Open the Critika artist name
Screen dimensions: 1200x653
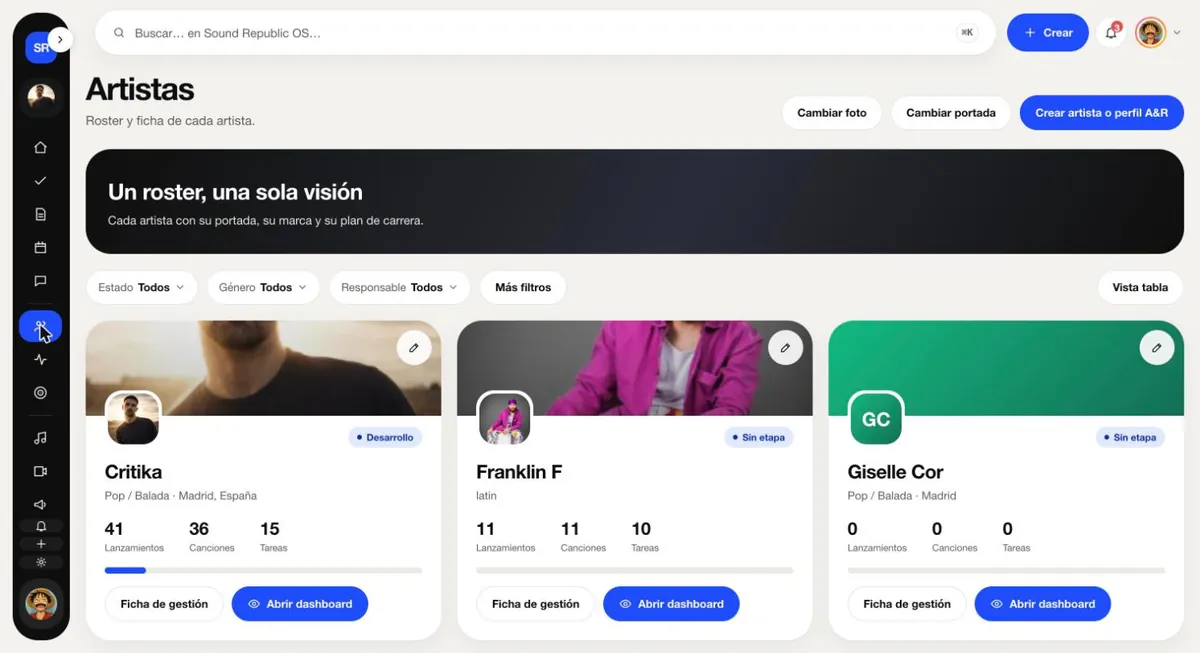point(133,472)
